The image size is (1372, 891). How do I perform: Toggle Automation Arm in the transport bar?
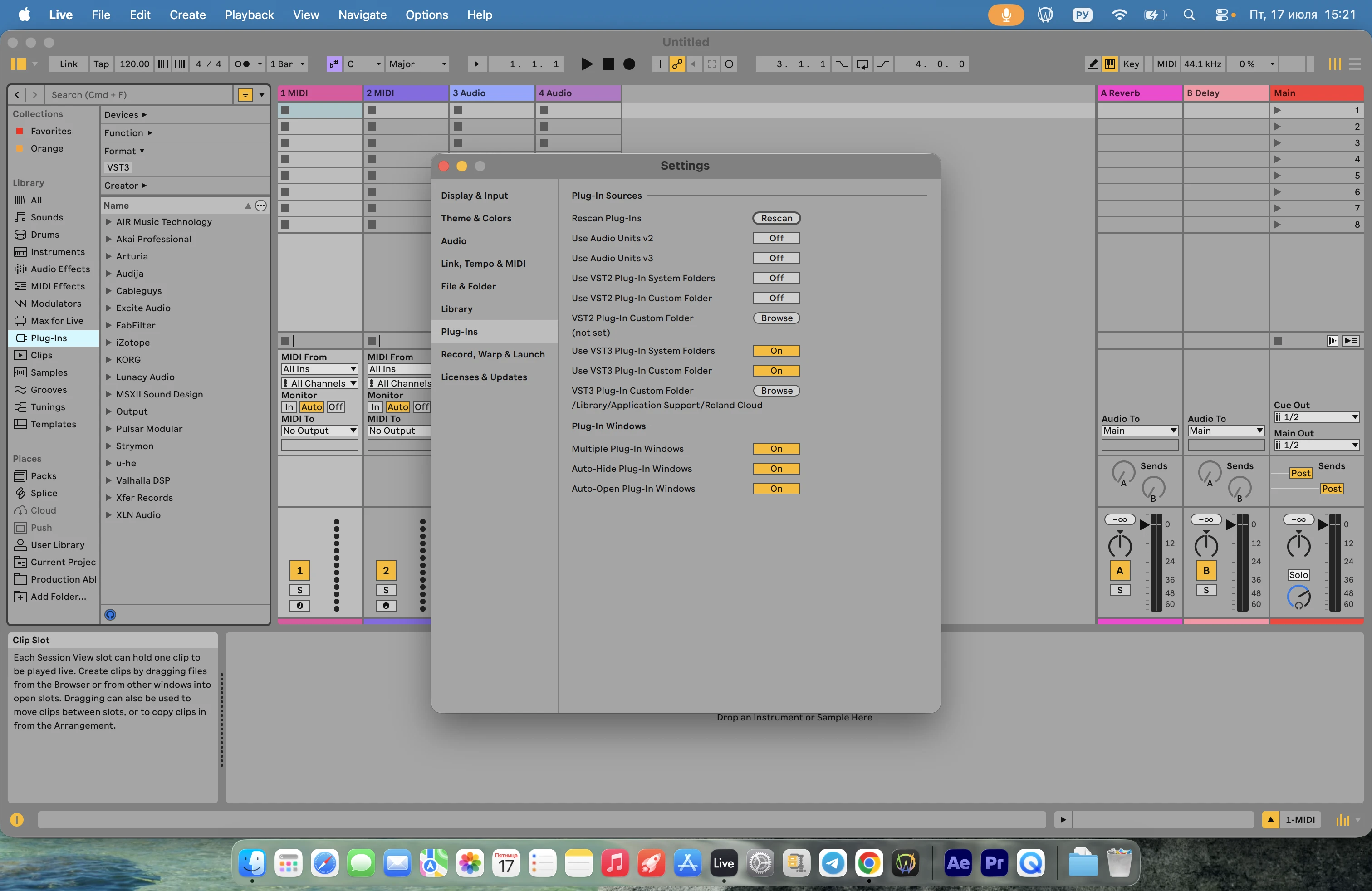677,64
